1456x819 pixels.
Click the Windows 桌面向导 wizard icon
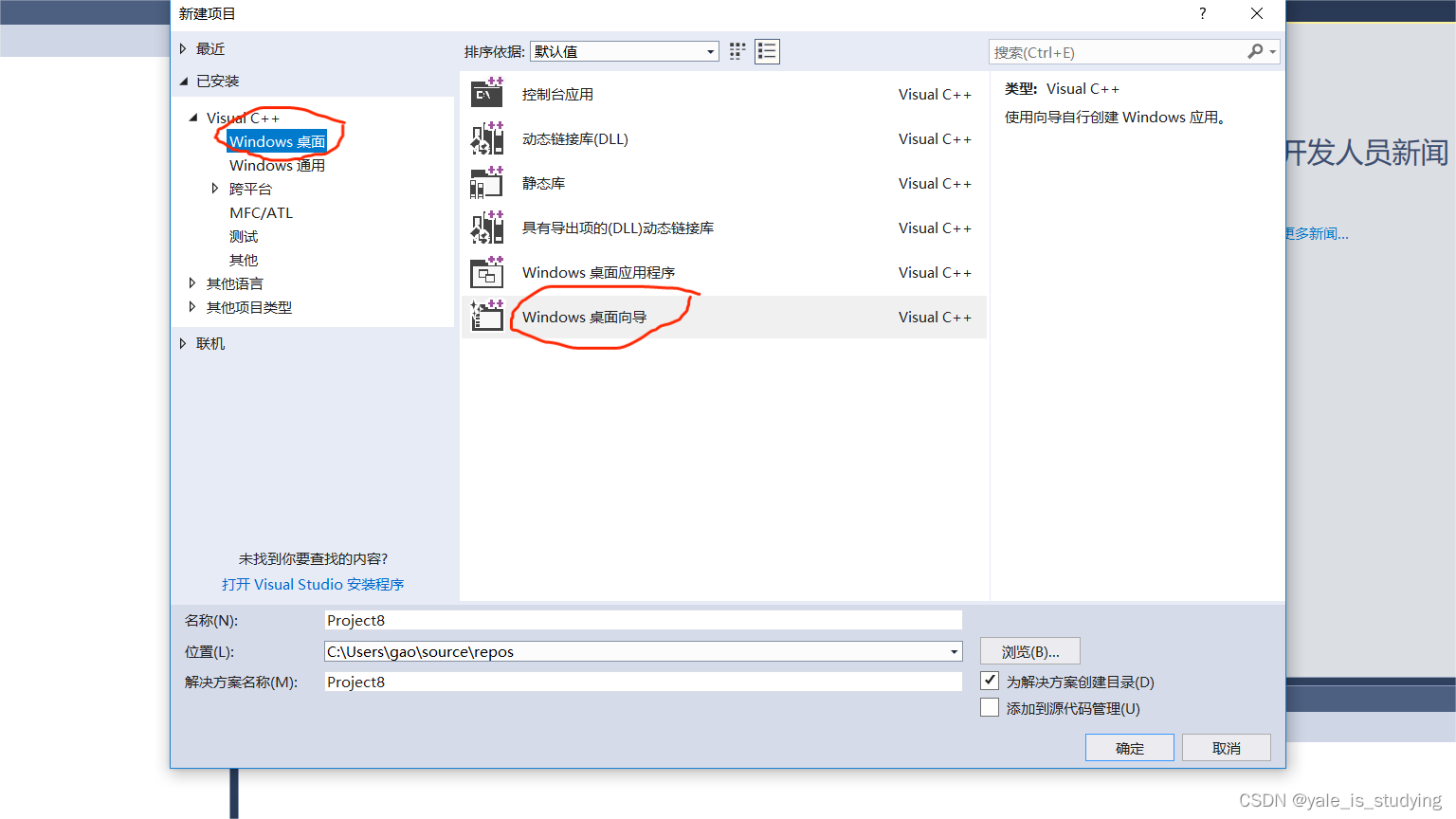tap(487, 317)
